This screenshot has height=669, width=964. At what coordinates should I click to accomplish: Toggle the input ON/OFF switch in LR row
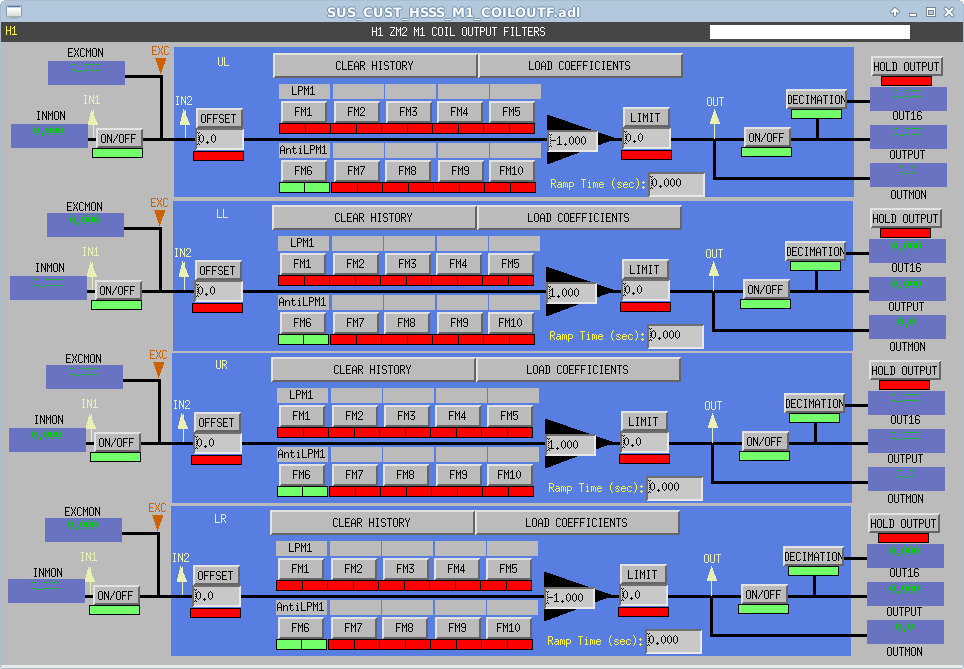tap(115, 595)
